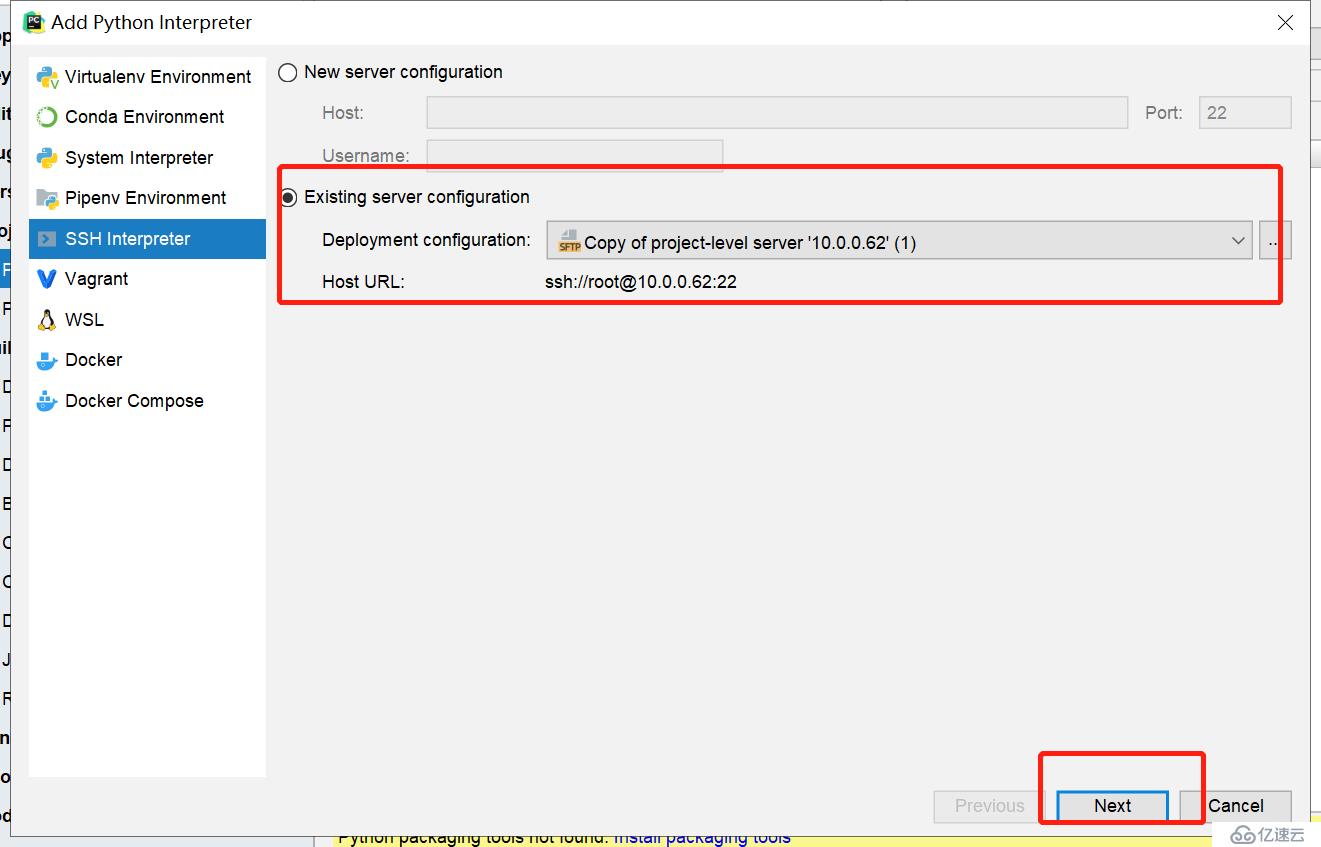Screen dimensions: 1321x847
Task: Click the ellipsis browse button beside deployment dropdown
Action: click(1275, 240)
